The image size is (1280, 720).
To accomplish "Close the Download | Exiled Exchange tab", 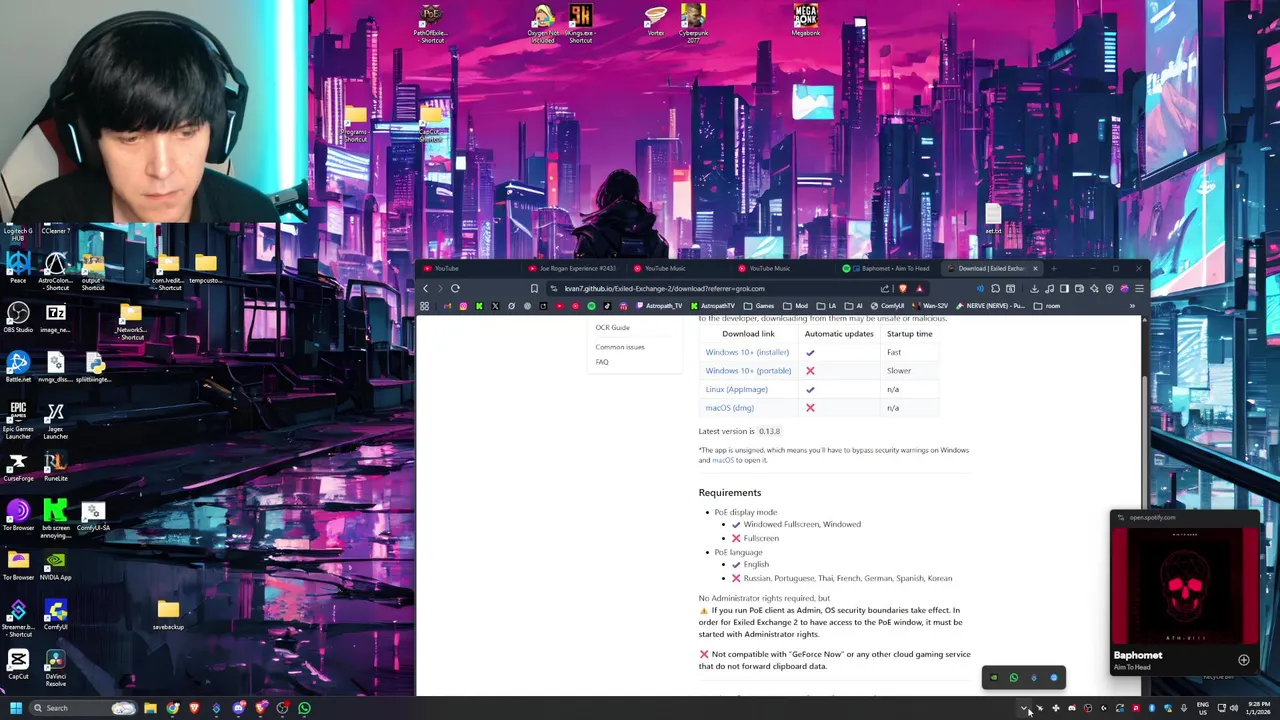I will [x=1035, y=268].
